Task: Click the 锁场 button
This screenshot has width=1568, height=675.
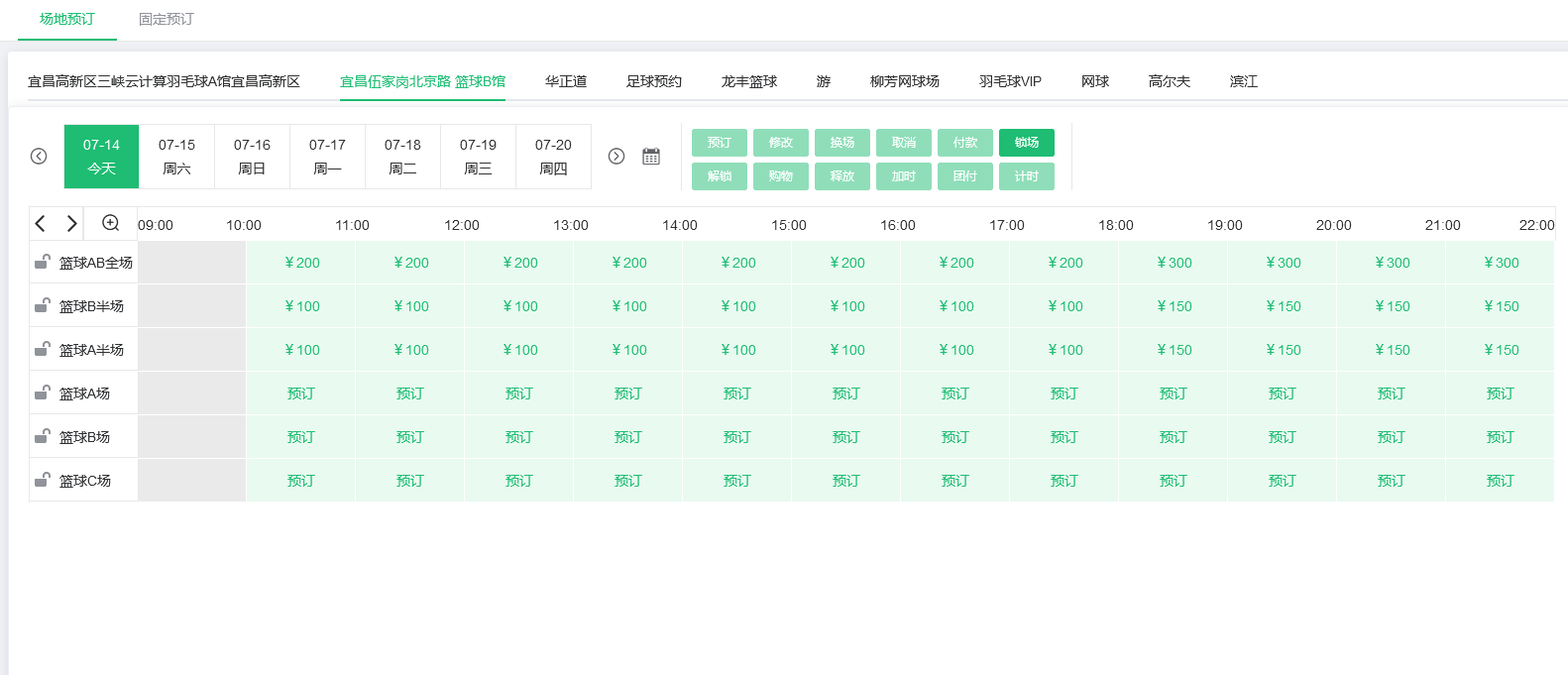Action: click(x=1026, y=143)
